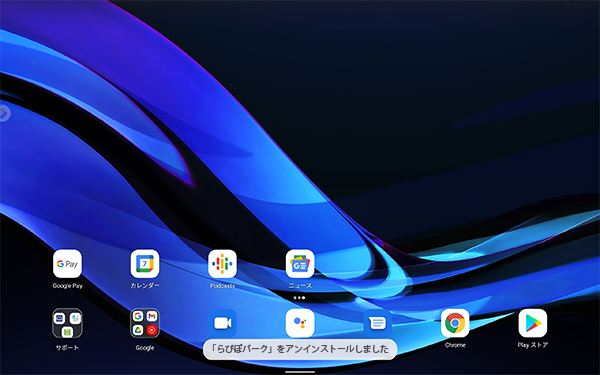Tap the side arrow handle on left edge
Viewport: 600px width, 375px height.
click(x=4, y=113)
